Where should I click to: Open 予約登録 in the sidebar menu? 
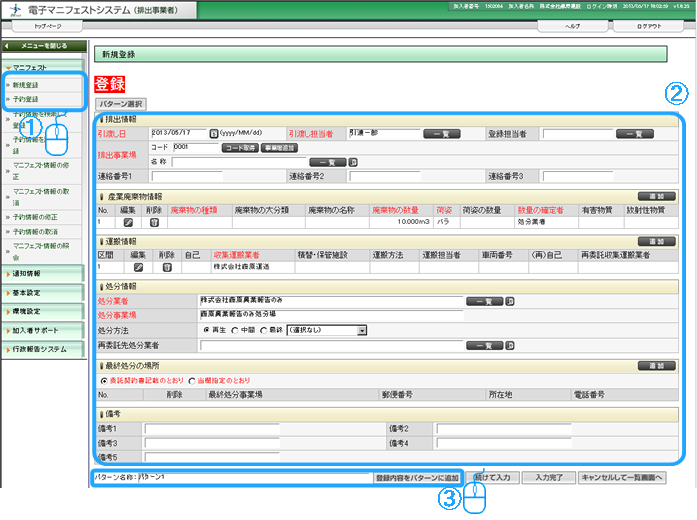pos(26,99)
